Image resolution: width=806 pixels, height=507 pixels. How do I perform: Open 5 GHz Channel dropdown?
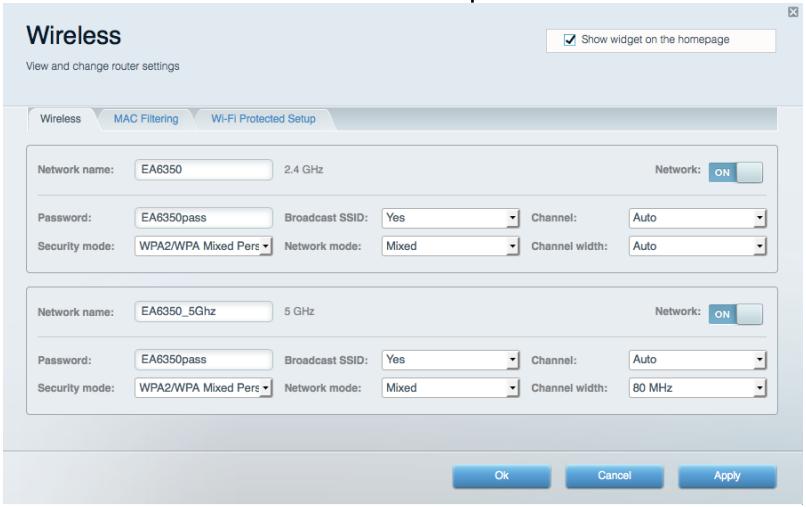(x=698, y=360)
